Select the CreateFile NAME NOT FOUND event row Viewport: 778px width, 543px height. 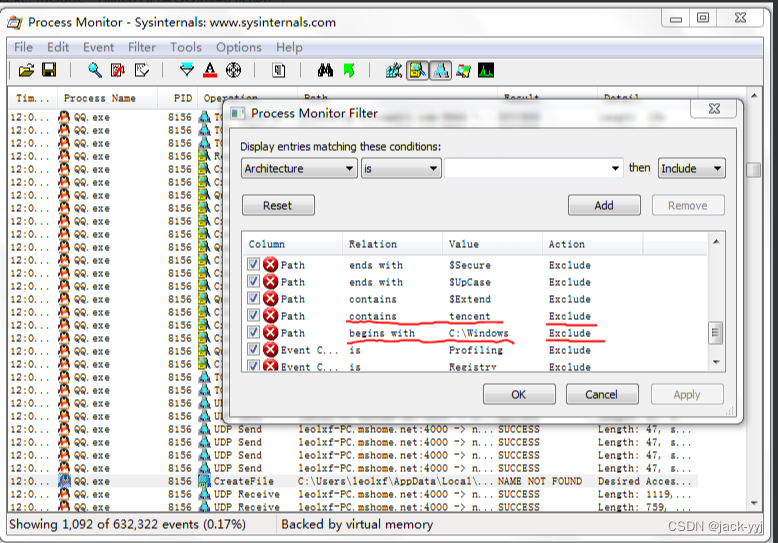[x=353, y=481]
